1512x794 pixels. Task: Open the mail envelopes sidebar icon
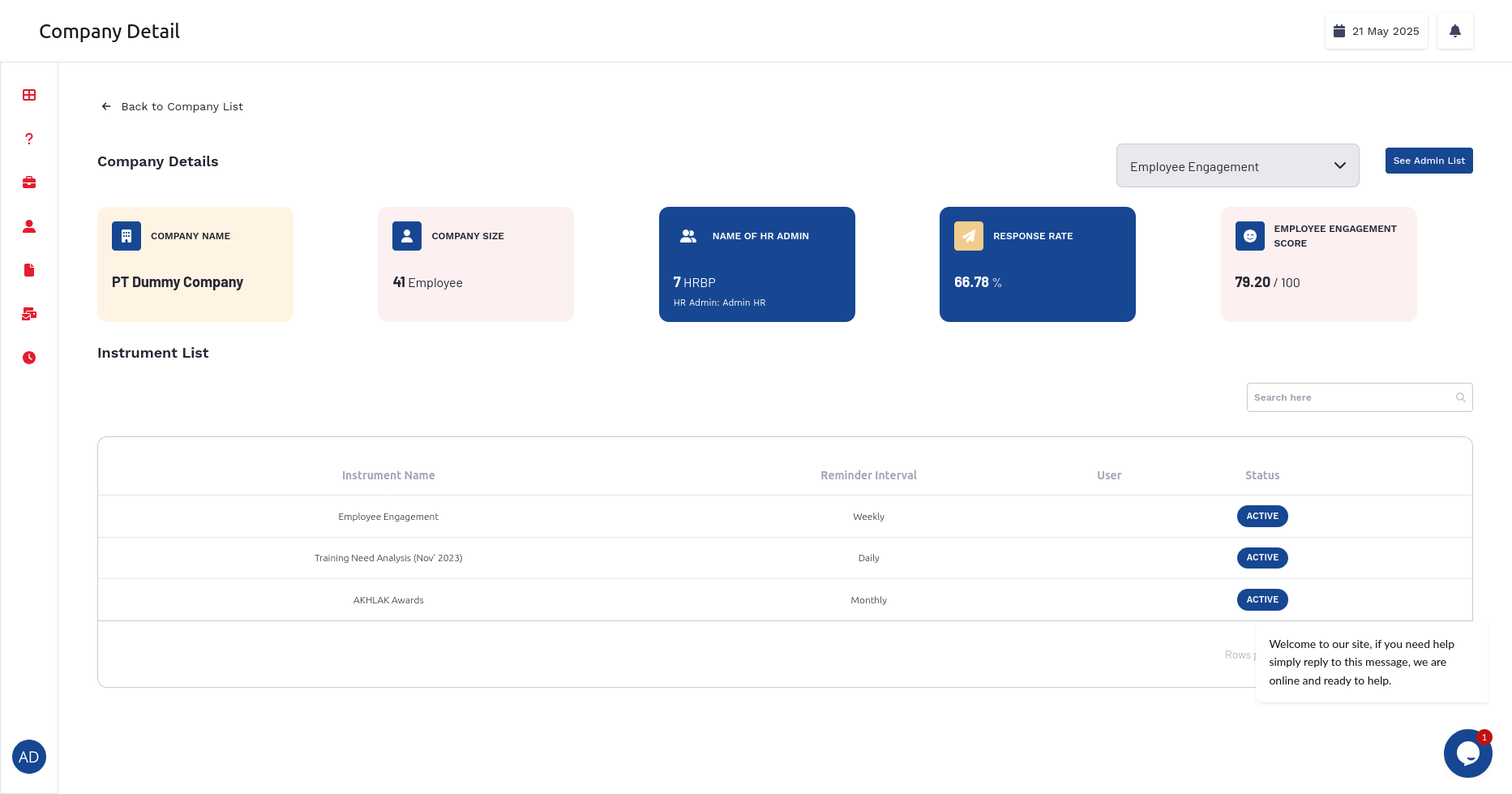coord(29,314)
